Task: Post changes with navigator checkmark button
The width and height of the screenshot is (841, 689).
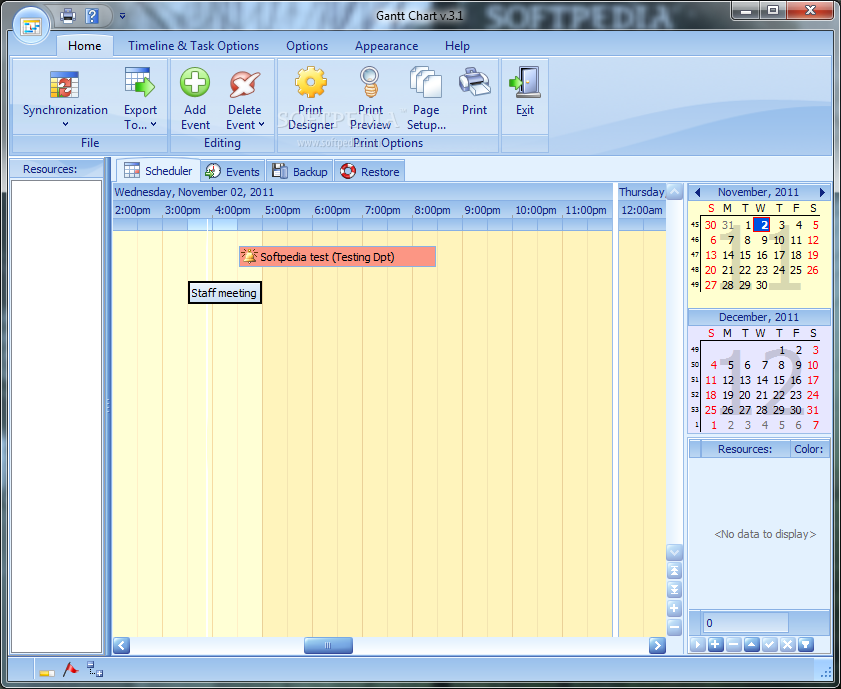Action: pos(770,644)
